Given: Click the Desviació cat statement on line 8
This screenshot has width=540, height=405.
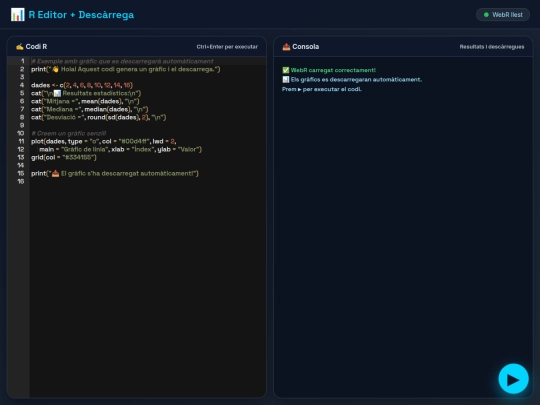Looking at the screenshot, I should tap(98, 117).
